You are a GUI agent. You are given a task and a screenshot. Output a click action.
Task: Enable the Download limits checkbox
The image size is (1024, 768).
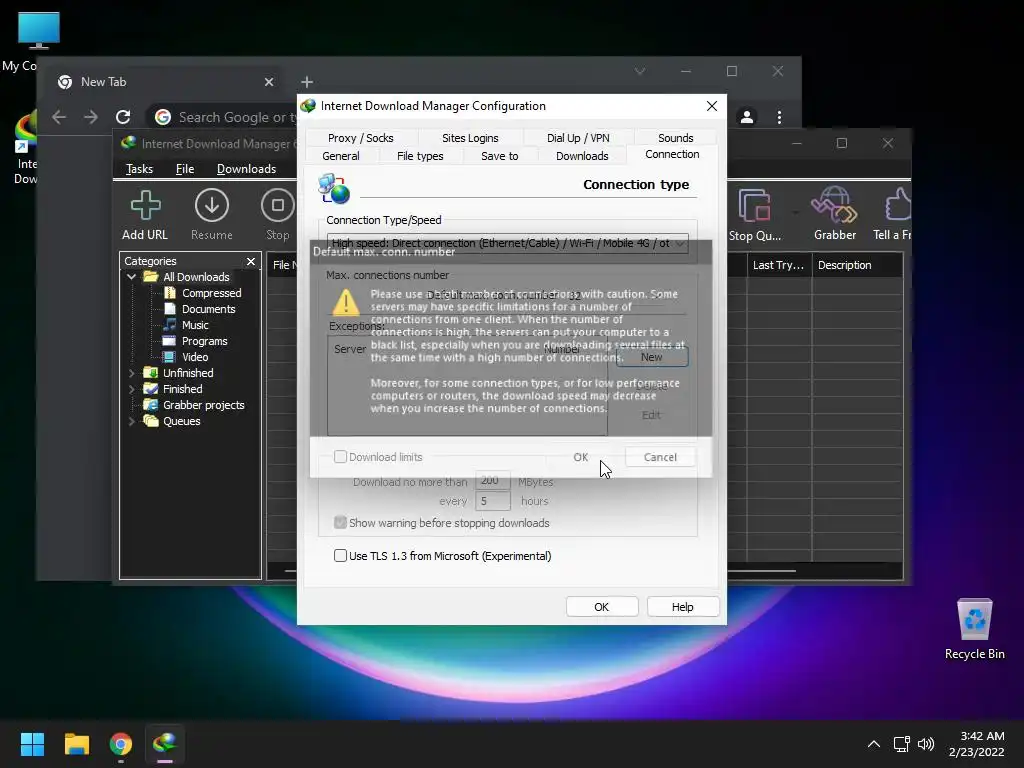tap(340, 456)
